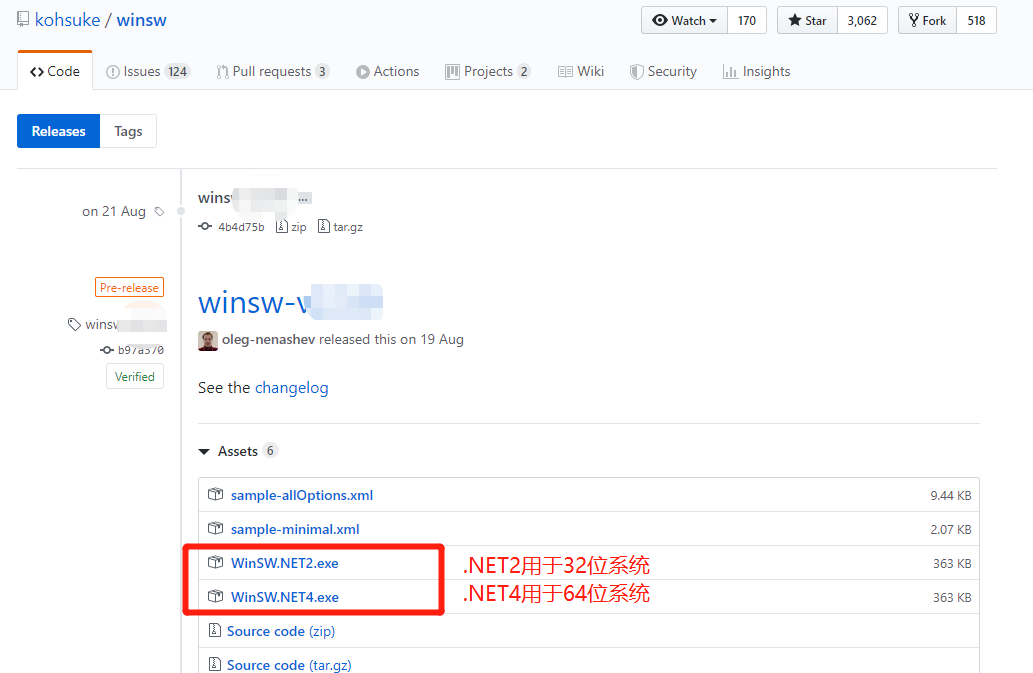This screenshot has height=673, width=1033.
Task: Go to the Actions tab
Action: (387, 71)
